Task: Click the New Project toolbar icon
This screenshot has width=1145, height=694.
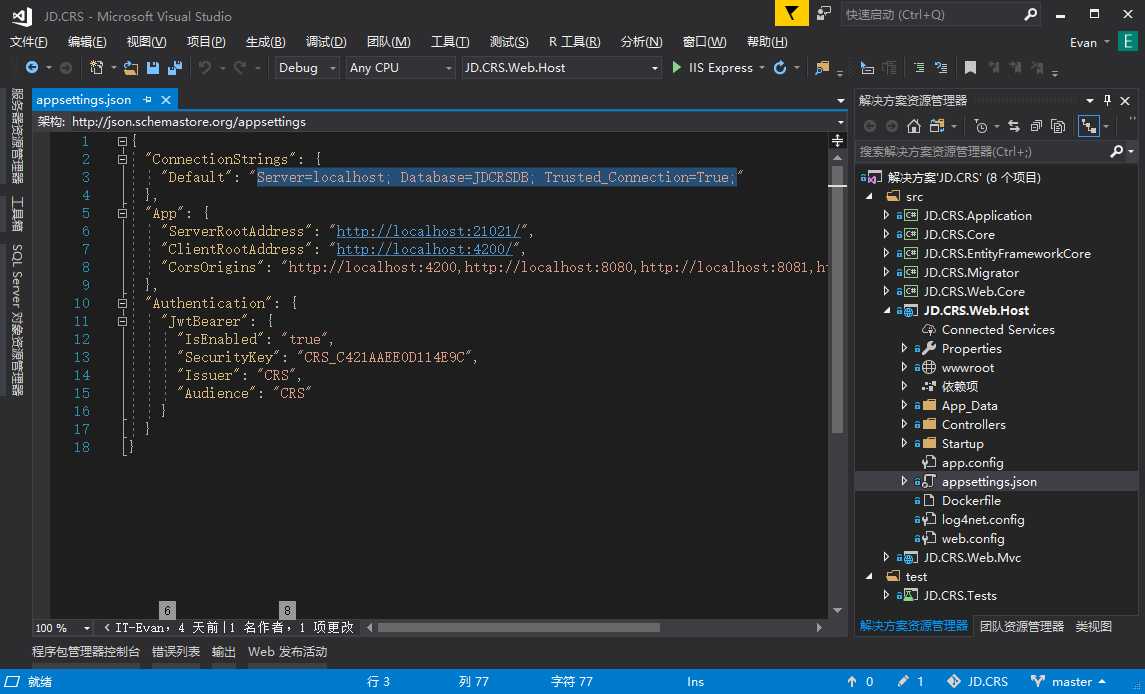Action: point(96,67)
